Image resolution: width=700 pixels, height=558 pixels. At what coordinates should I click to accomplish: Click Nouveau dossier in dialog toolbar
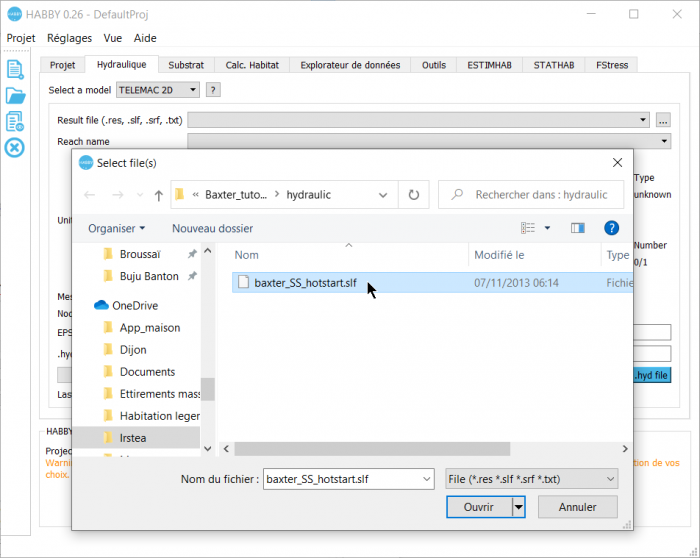(212, 228)
